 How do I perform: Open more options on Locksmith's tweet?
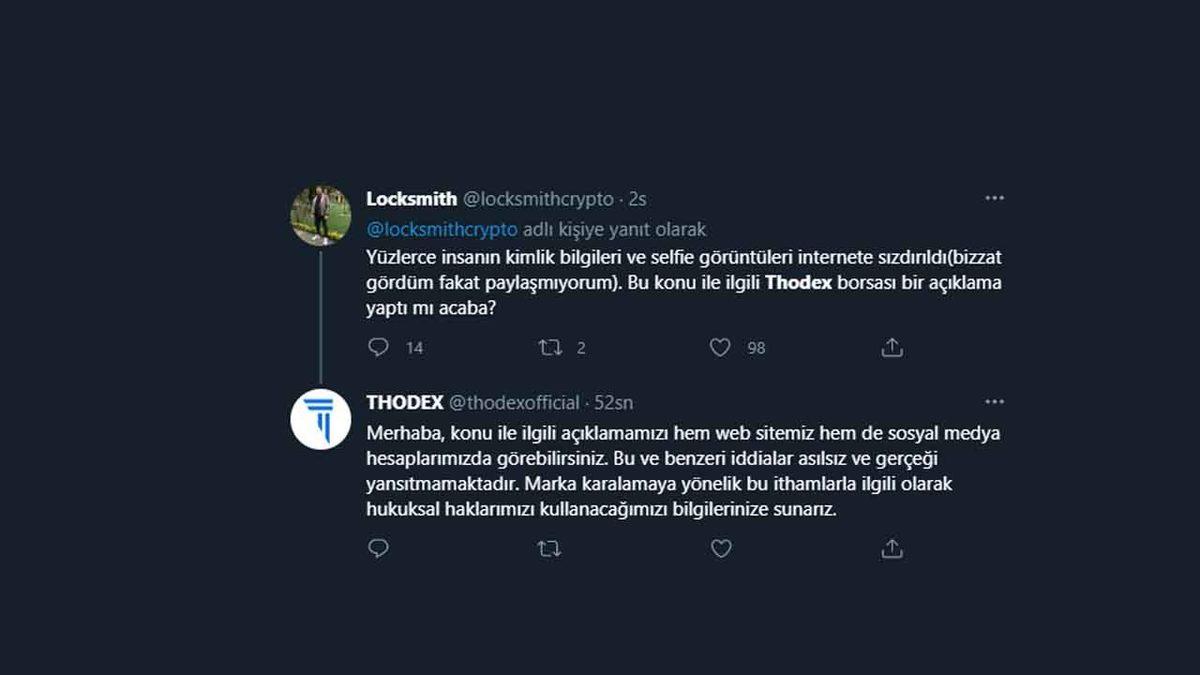(x=994, y=198)
